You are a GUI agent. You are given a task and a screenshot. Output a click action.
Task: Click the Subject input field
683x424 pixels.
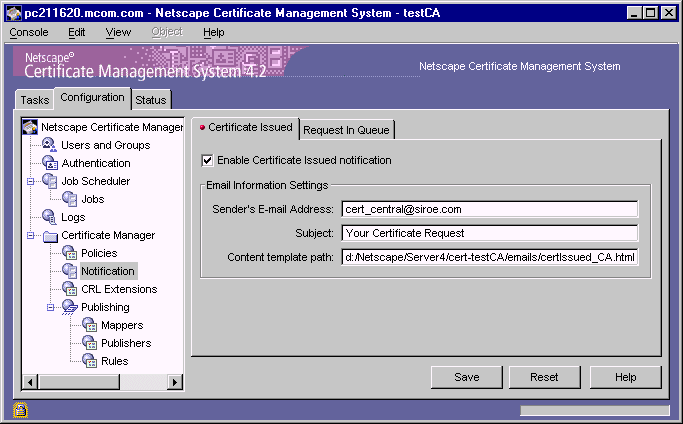490,233
